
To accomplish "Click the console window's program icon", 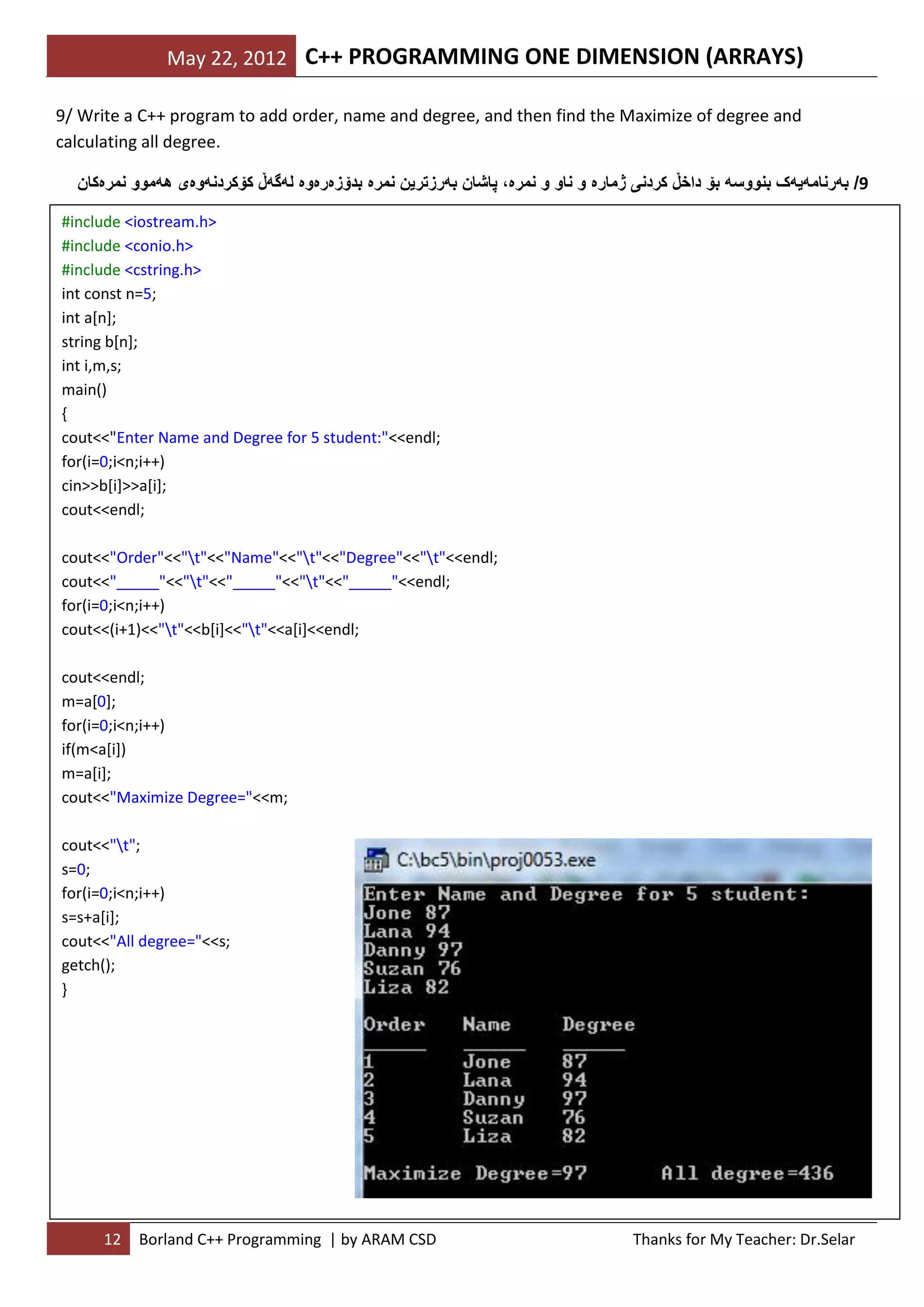I will [x=375, y=860].
